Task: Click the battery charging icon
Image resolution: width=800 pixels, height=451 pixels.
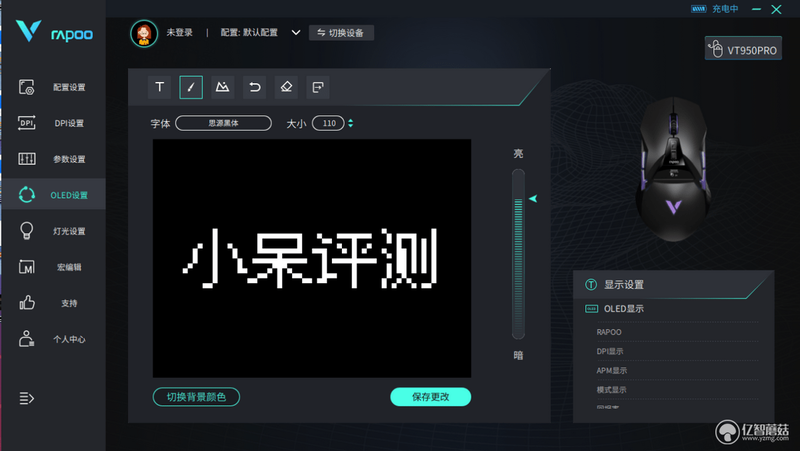Action: (x=698, y=9)
